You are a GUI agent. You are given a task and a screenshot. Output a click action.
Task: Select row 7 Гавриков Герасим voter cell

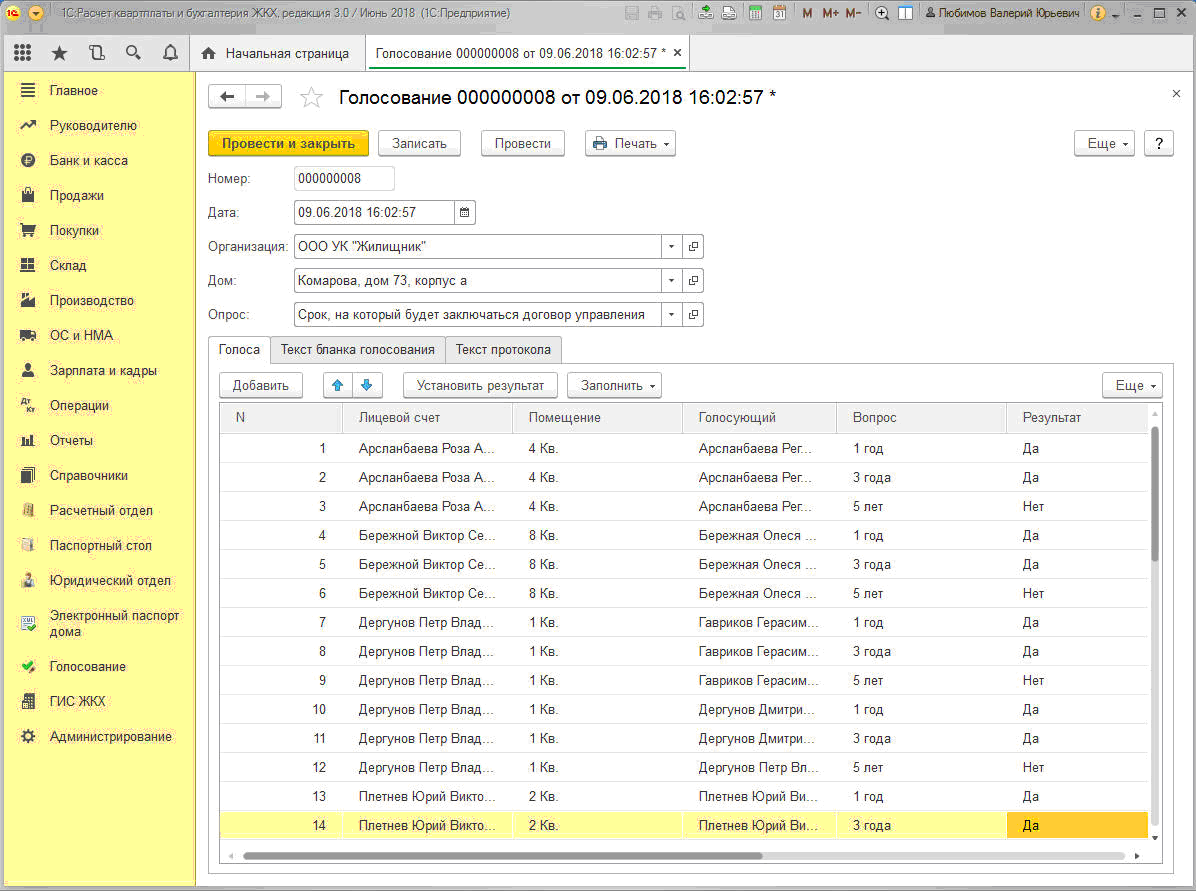point(758,622)
